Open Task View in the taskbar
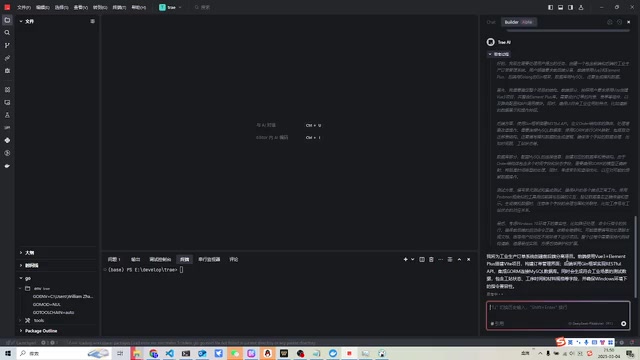 pos(120,353)
